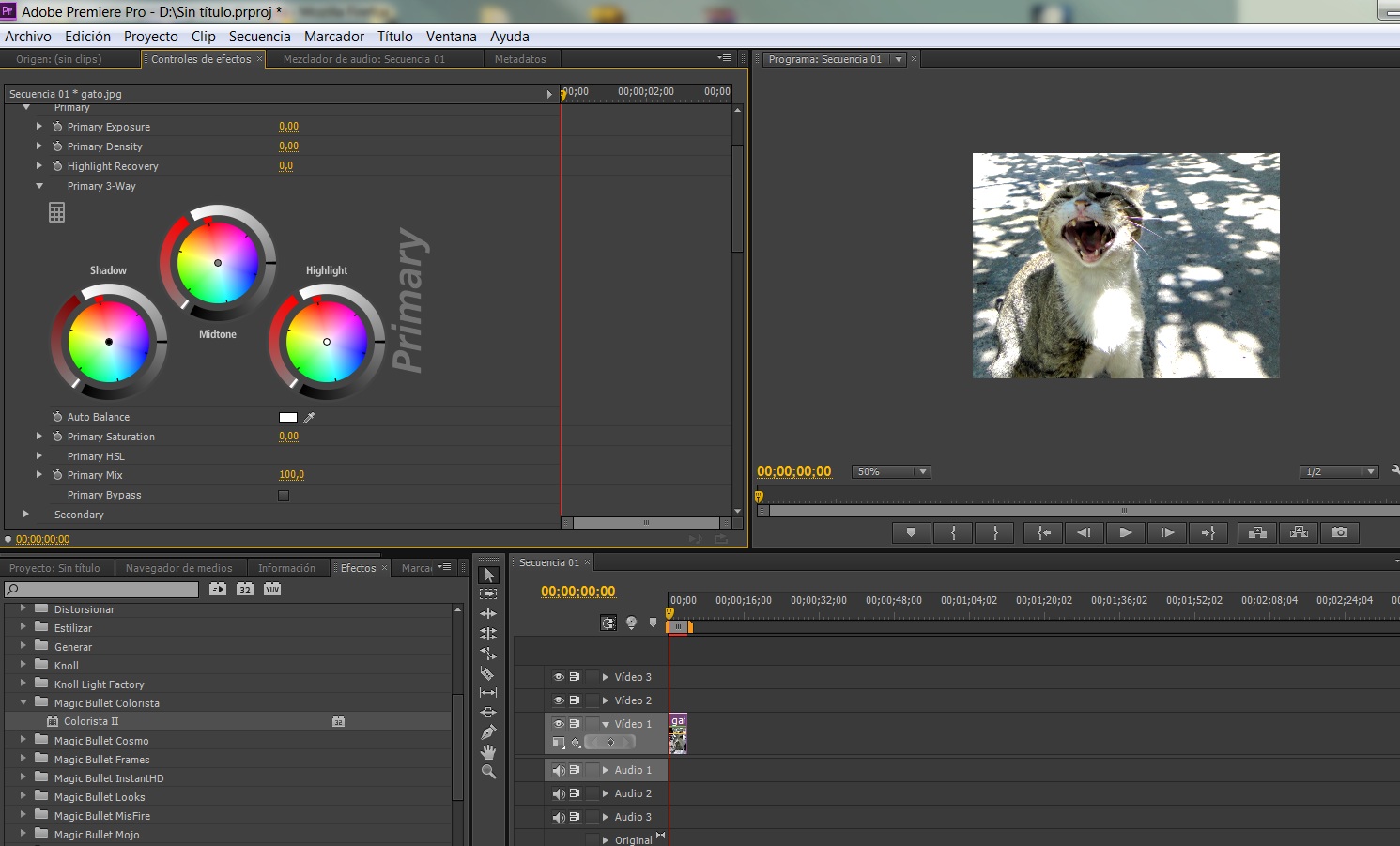Screen dimensions: 1400x846
Task: Toggle Primary Bypass checkbox
Action: coord(284,496)
